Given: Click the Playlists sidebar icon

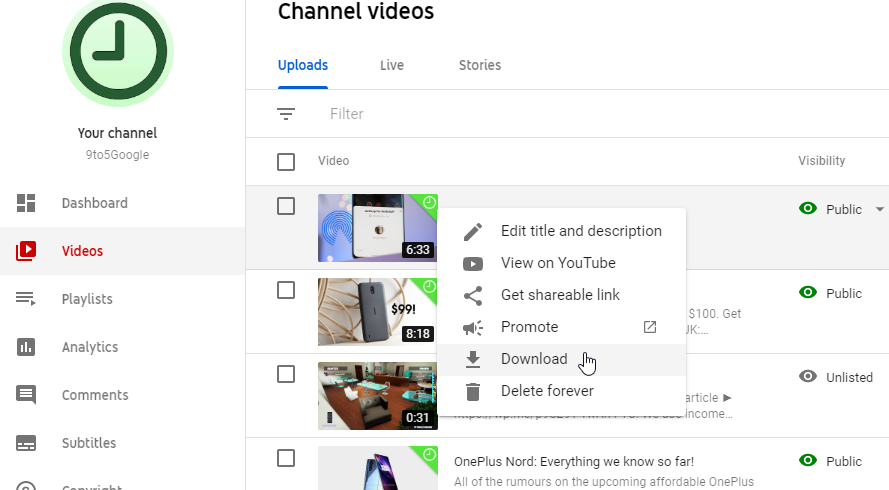Looking at the screenshot, I should coord(26,299).
